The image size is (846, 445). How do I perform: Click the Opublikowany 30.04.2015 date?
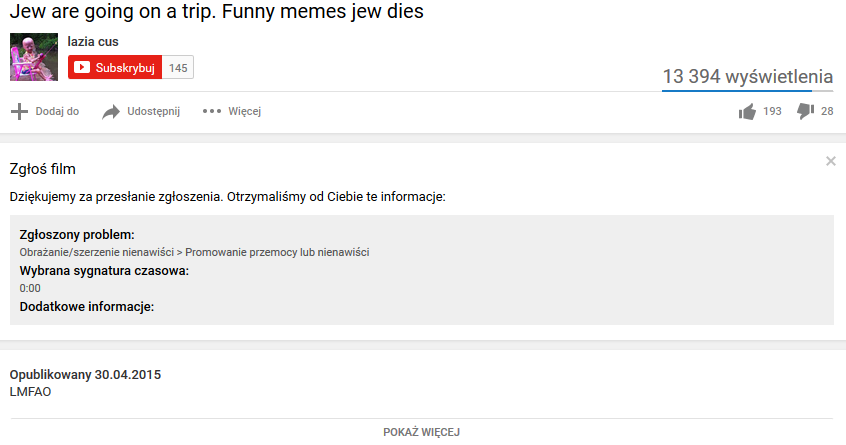(x=85, y=375)
